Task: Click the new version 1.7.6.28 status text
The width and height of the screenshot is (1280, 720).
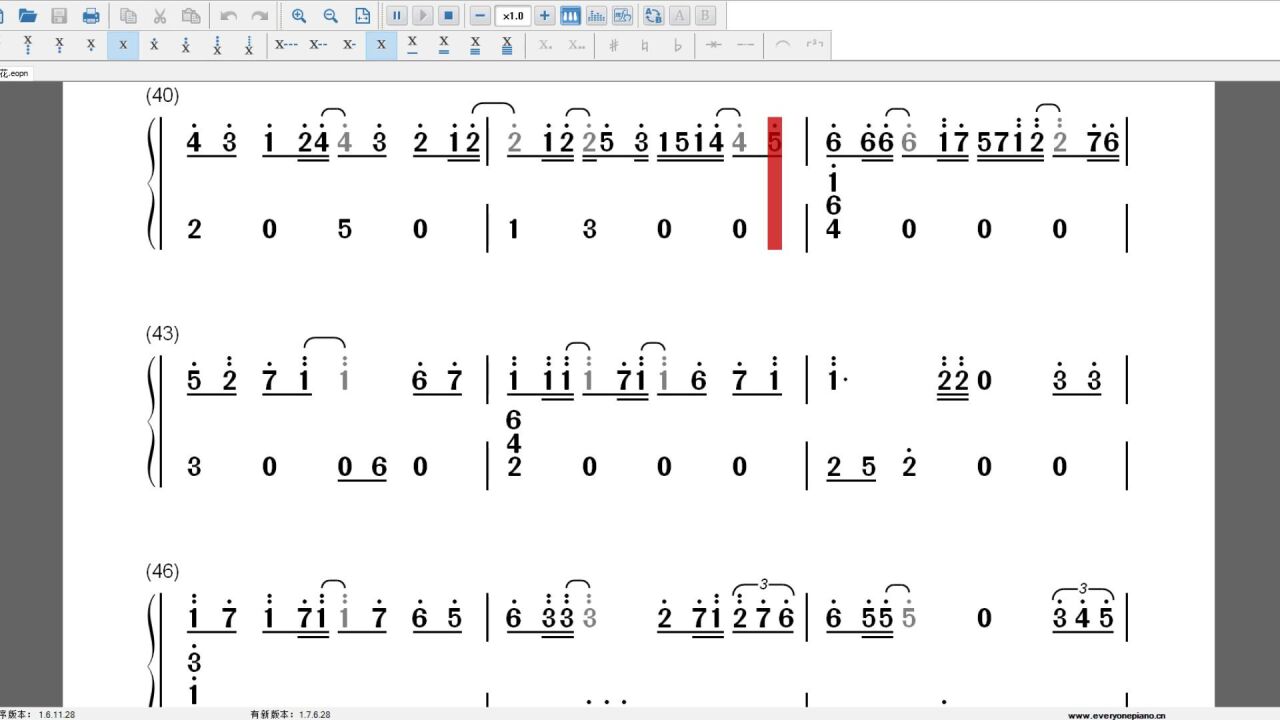Action: pyautogui.click(x=290, y=714)
